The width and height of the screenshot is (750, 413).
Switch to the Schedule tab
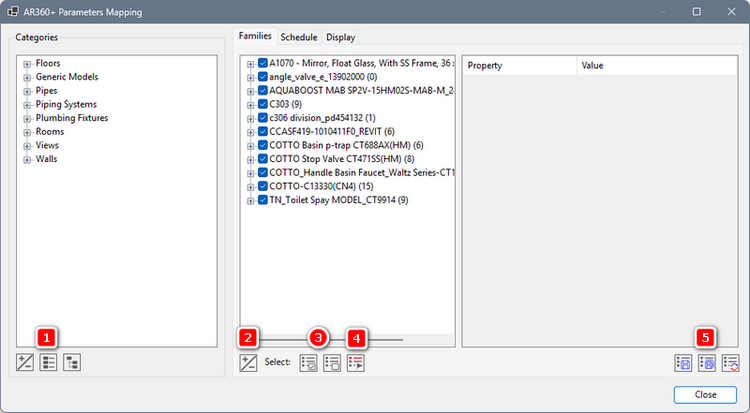pos(298,38)
